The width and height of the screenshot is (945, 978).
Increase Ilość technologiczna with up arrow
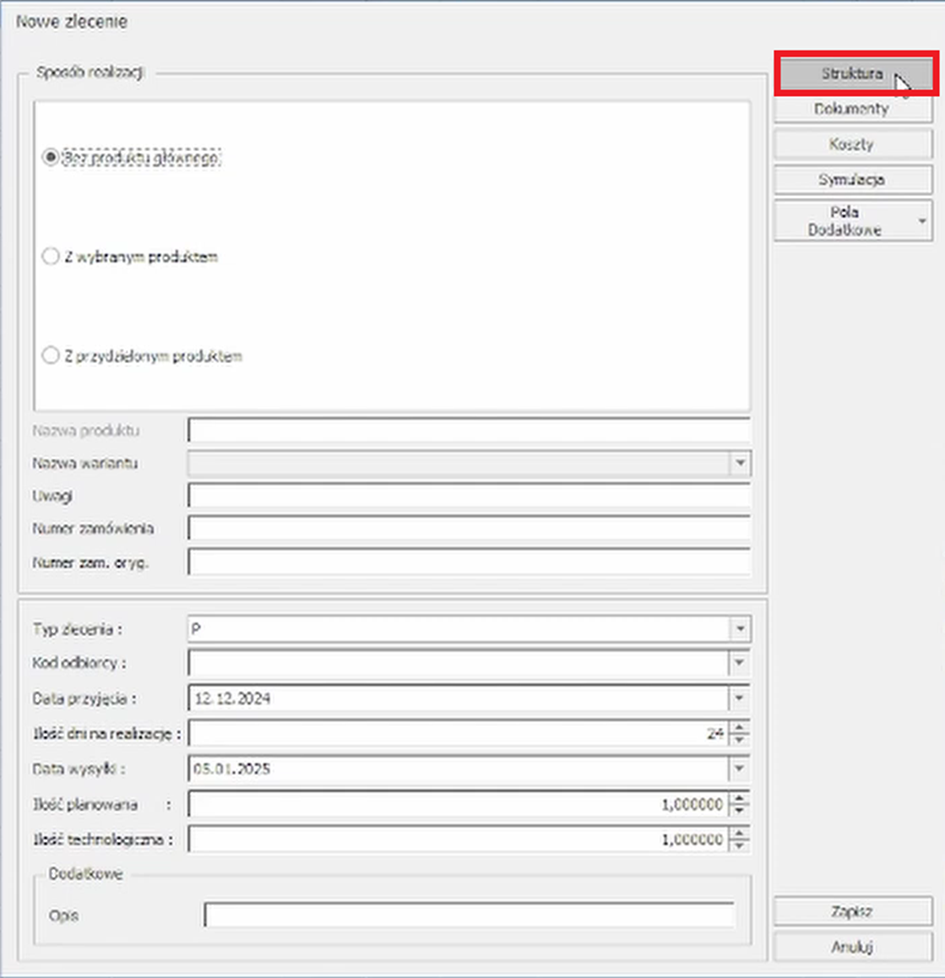[x=740, y=834]
